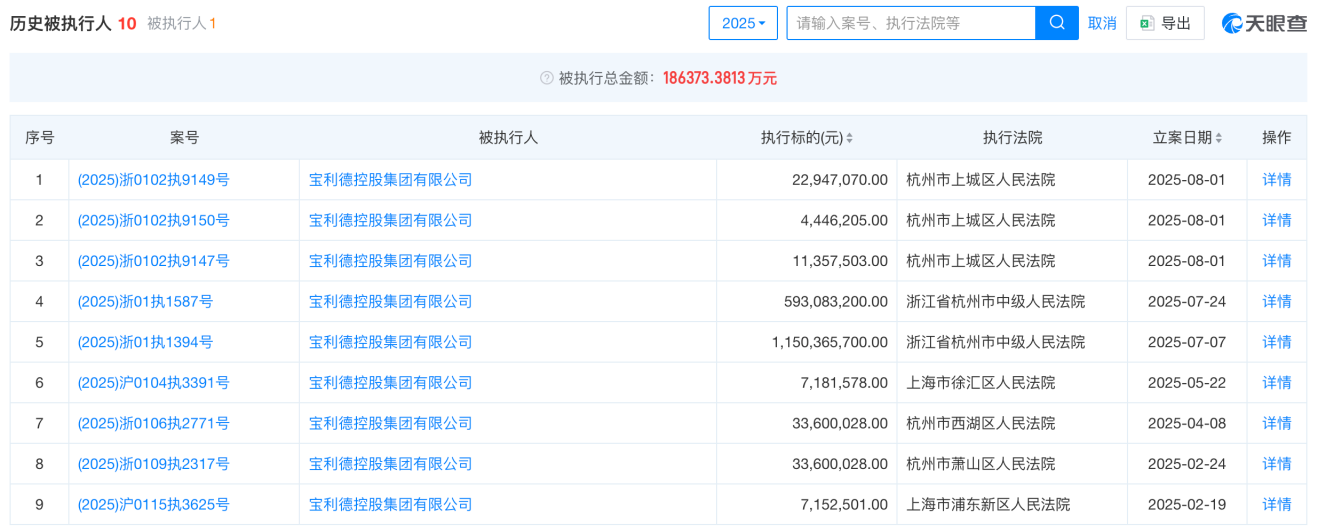Open 宝利德控股集团有限公司 in row 2
The height and width of the screenshot is (532, 1318).
click(390, 220)
